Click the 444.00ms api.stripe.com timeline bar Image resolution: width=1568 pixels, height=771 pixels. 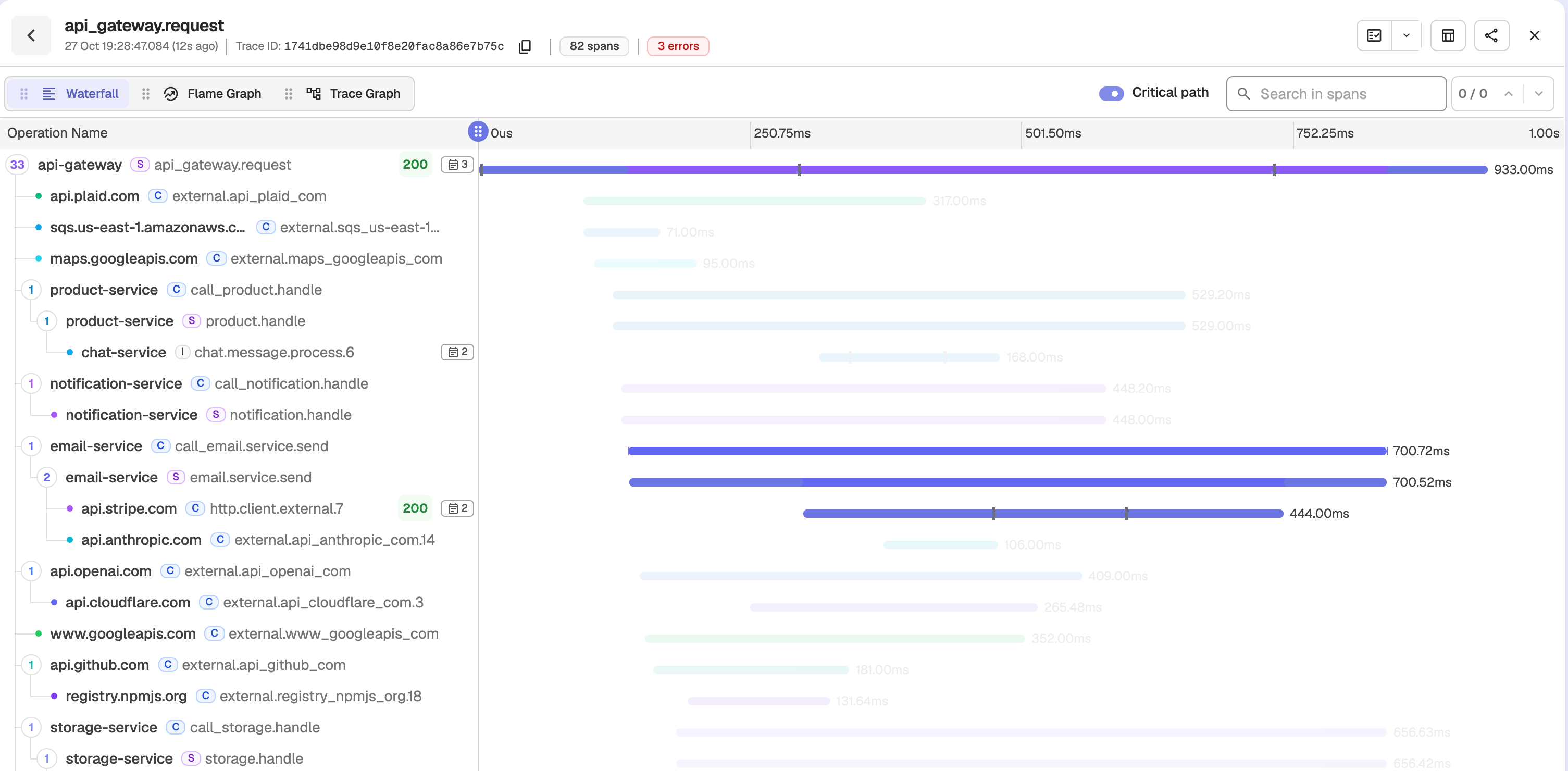coord(1043,514)
